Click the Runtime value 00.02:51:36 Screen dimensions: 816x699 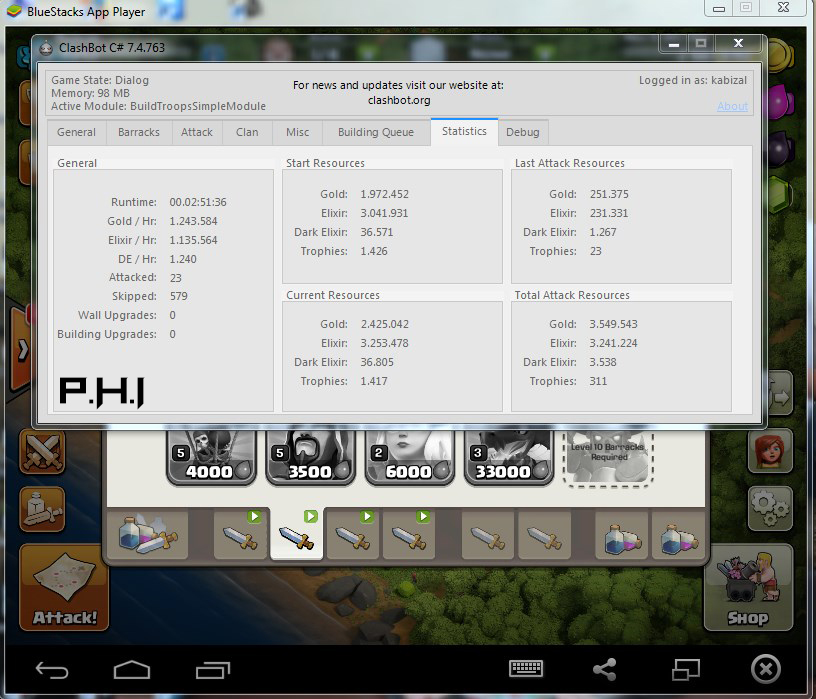pyautogui.click(x=198, y=202)
